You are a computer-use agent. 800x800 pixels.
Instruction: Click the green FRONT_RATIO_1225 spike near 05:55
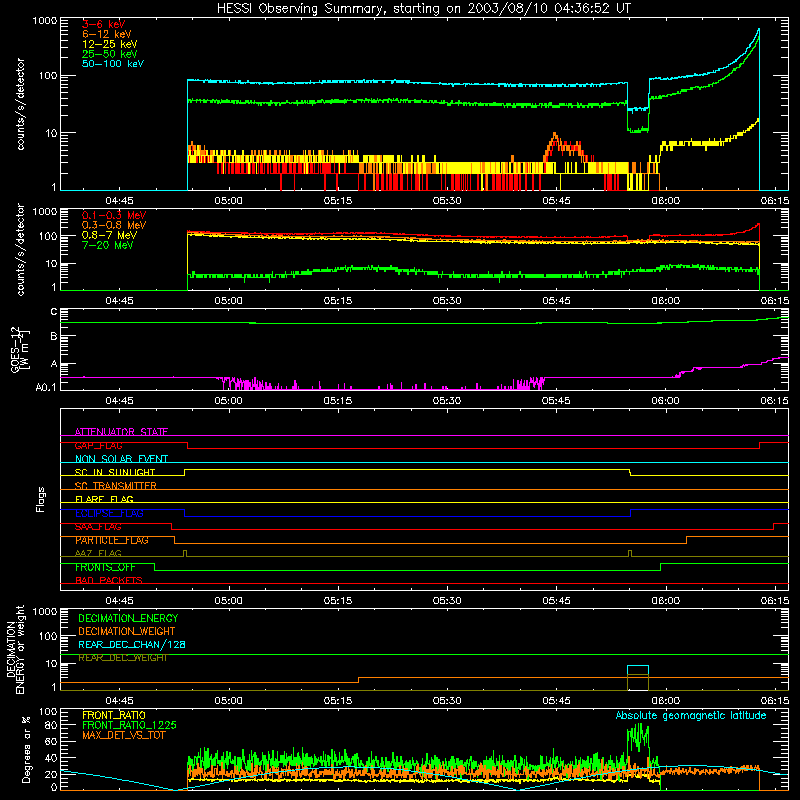pos(638,737)
